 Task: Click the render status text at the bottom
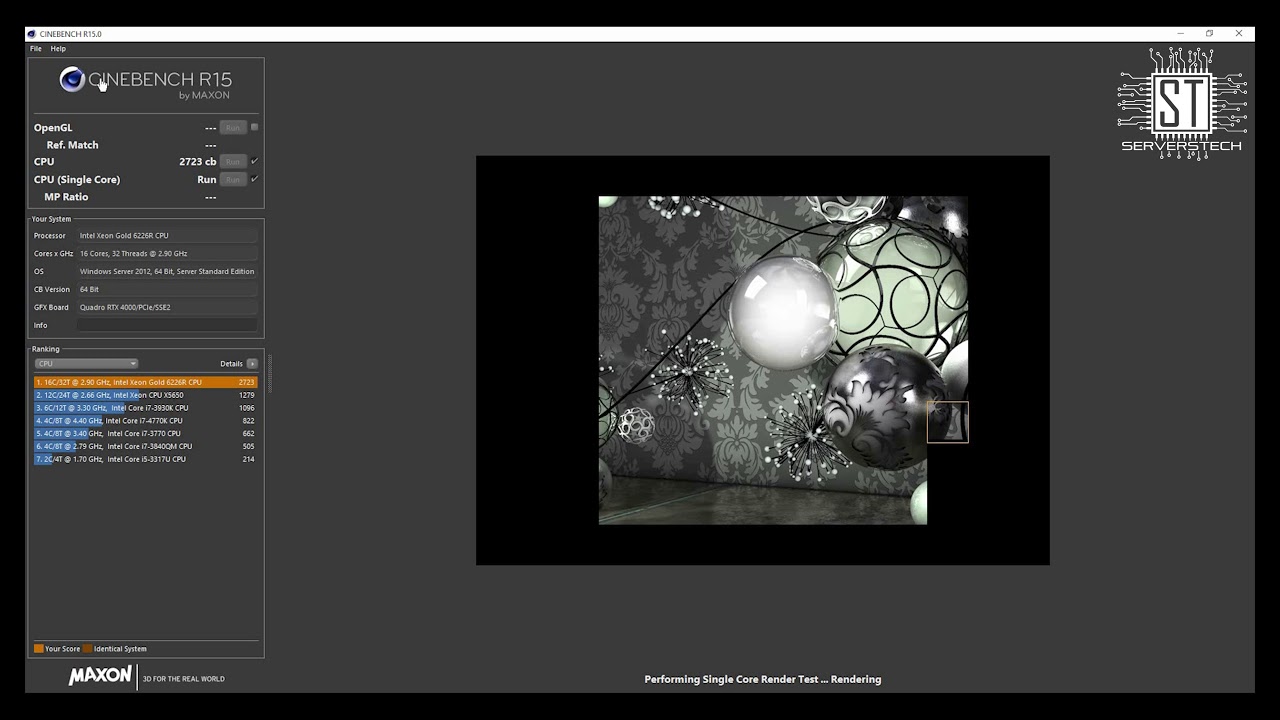click(763, 679)
